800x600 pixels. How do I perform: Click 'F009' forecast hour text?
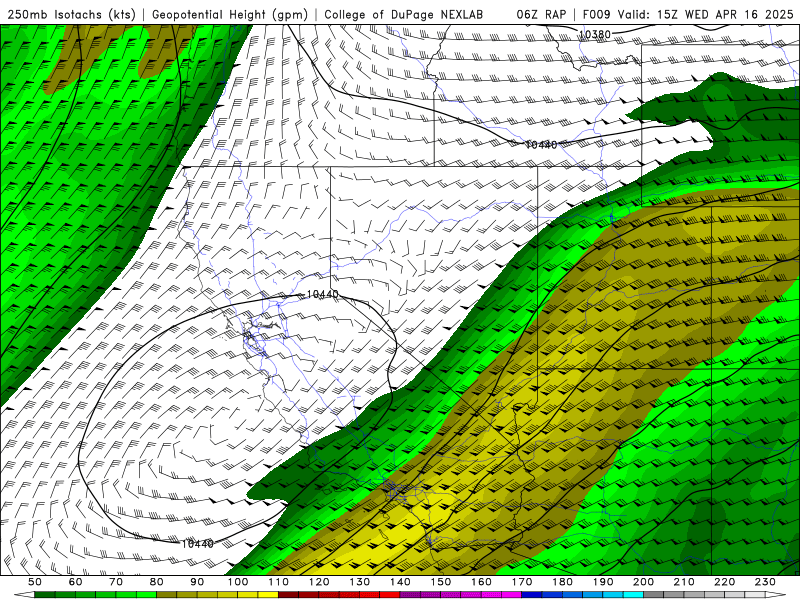pyautogui.click(x=597, y=15)
